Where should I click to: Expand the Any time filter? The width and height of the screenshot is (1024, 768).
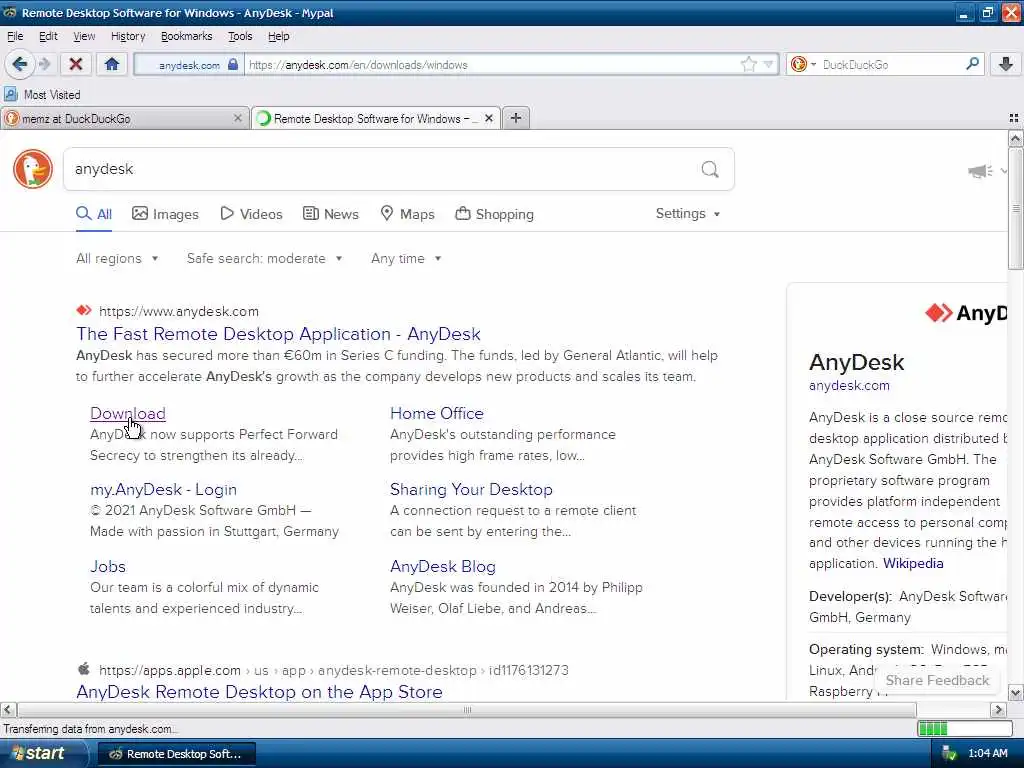click(406, 259)
